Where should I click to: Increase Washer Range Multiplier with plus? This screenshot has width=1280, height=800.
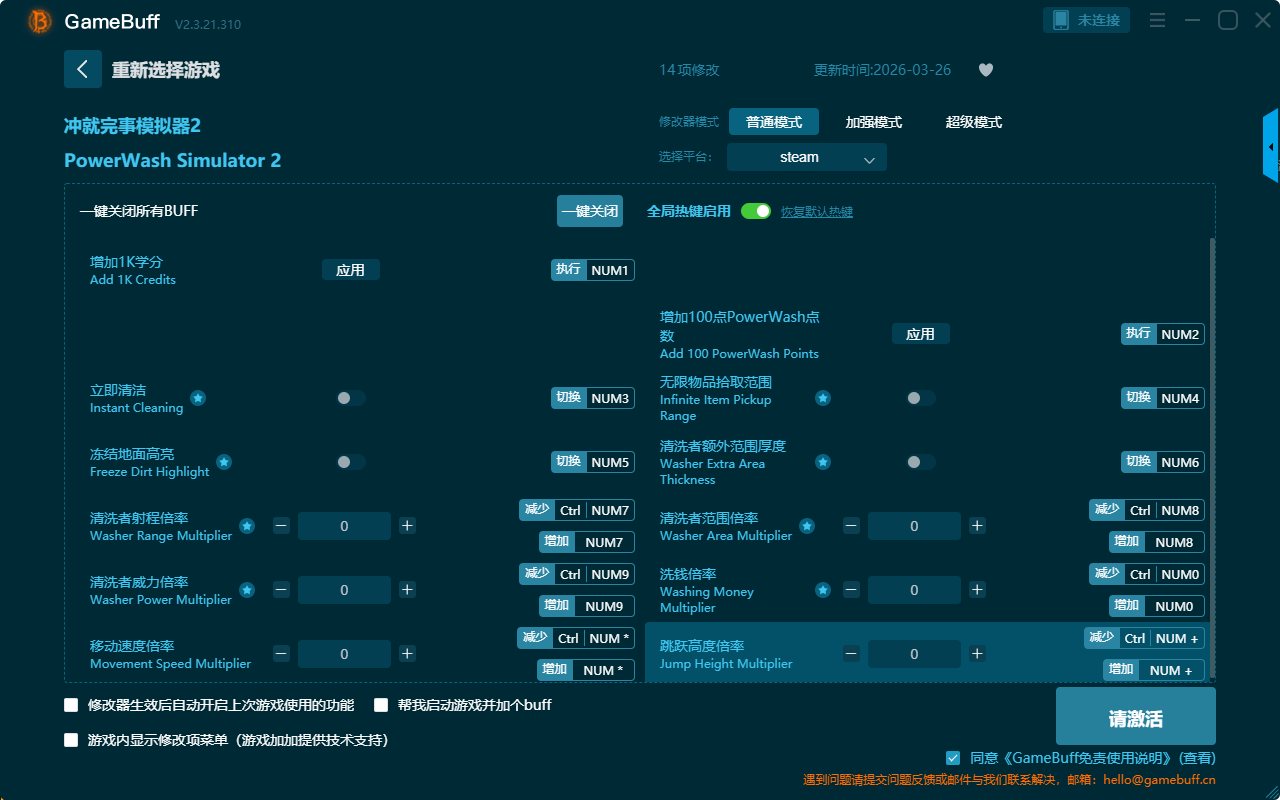point(407,526)
